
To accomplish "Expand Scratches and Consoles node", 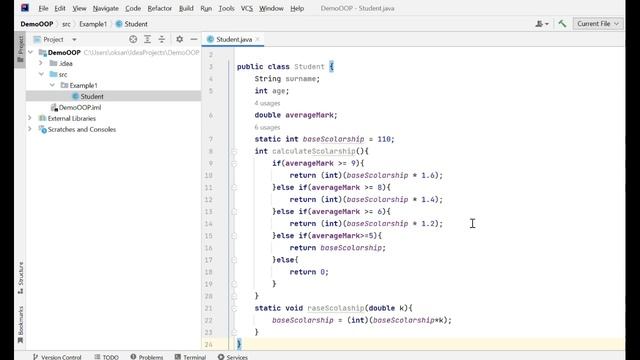I will pos(29,129).
